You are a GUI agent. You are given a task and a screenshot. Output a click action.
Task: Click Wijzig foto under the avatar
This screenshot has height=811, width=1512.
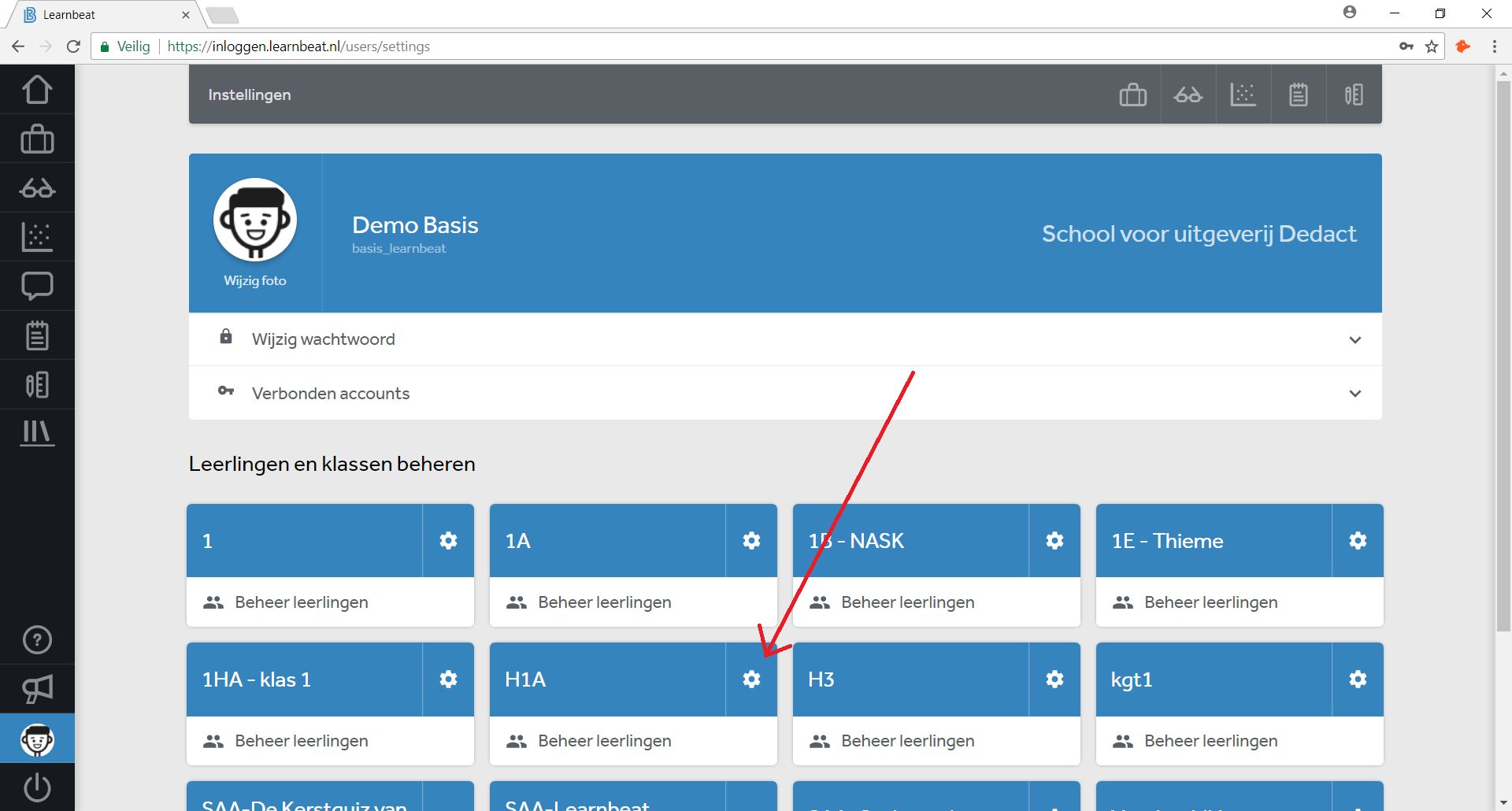[255, 281]
